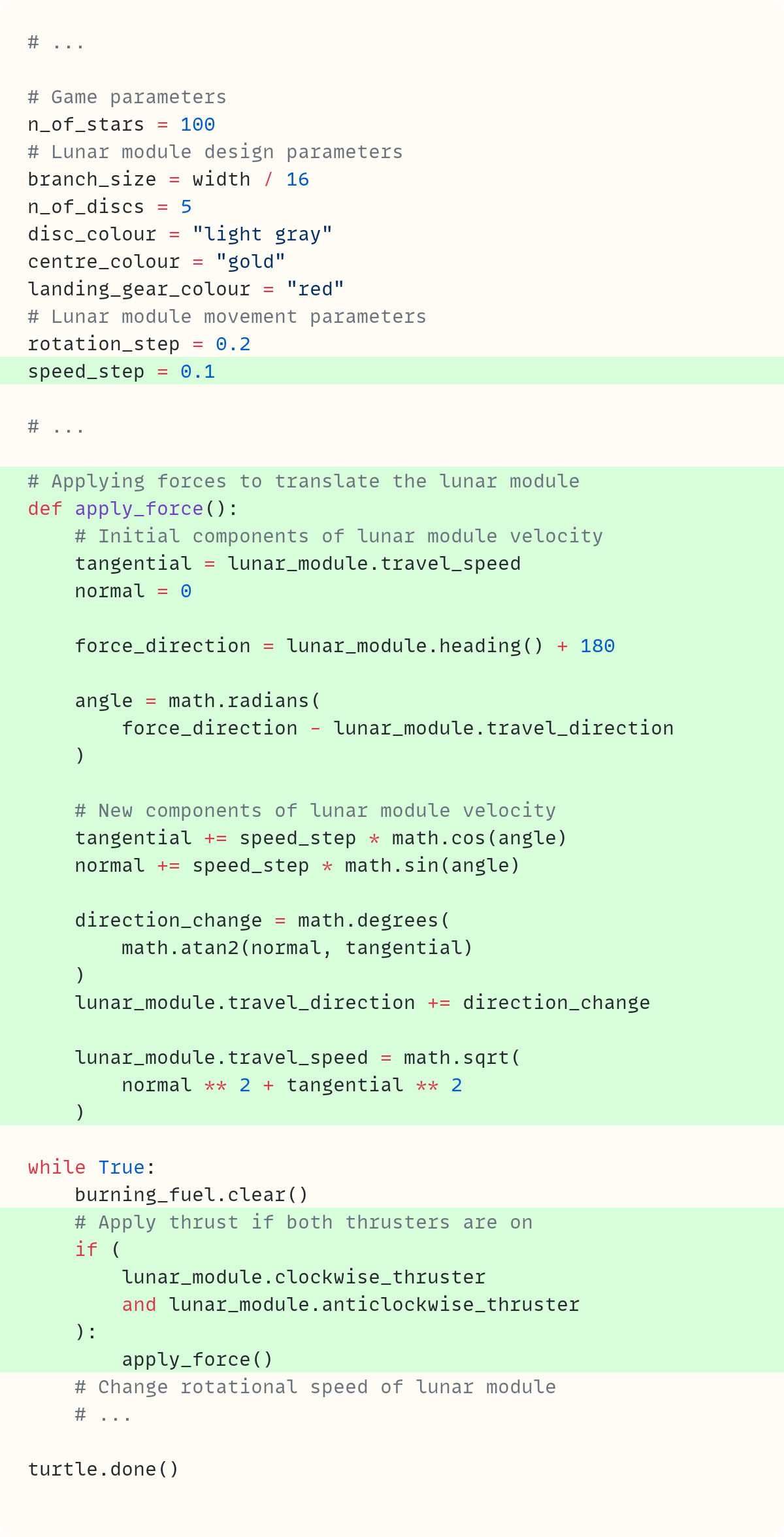Select the 'burning_fuel.clear()' line
The image size is (784, 1537).
191,1195
